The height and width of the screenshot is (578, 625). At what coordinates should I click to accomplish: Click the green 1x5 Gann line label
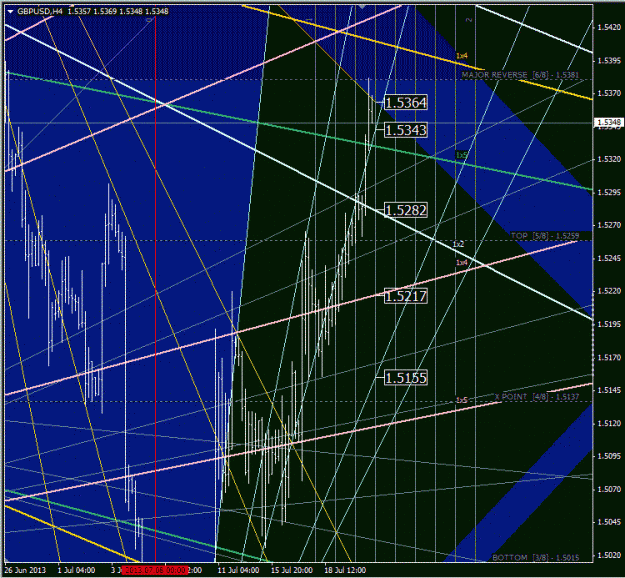click(462, 155)
